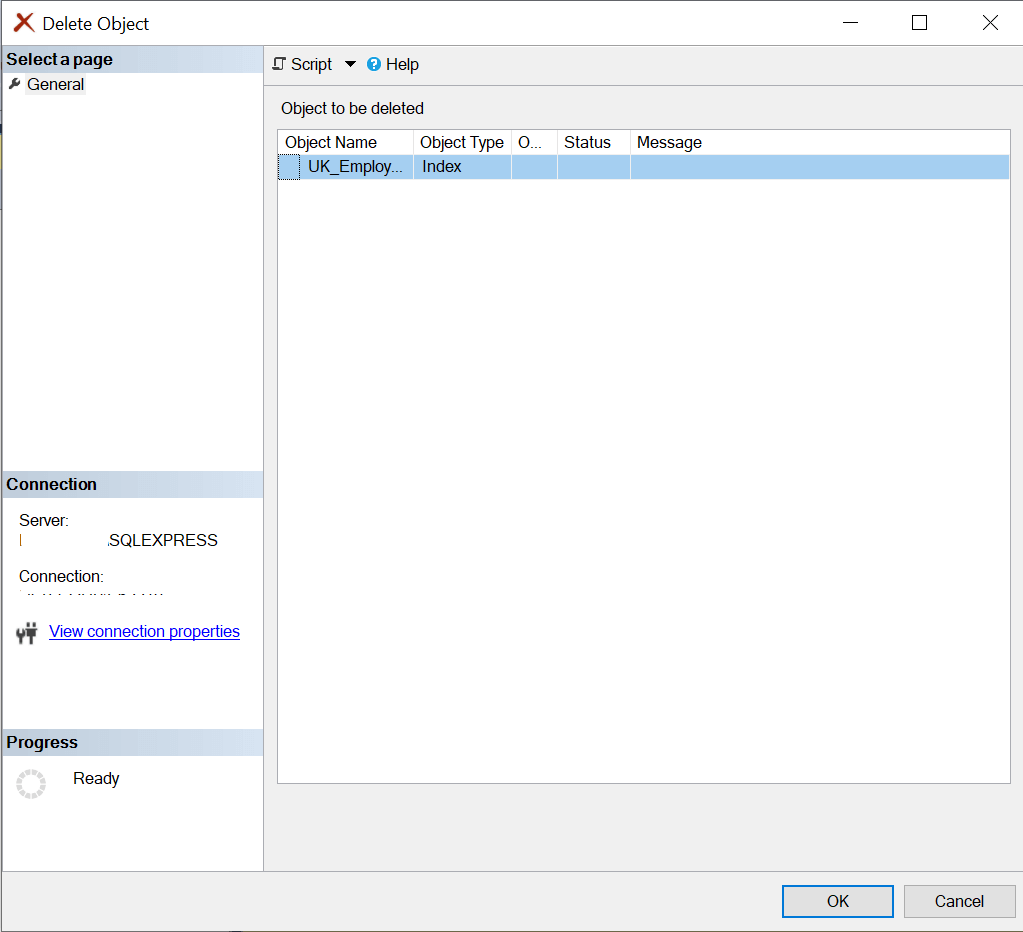
Task: Click the Index object type cell
Action: pos(462,167)
